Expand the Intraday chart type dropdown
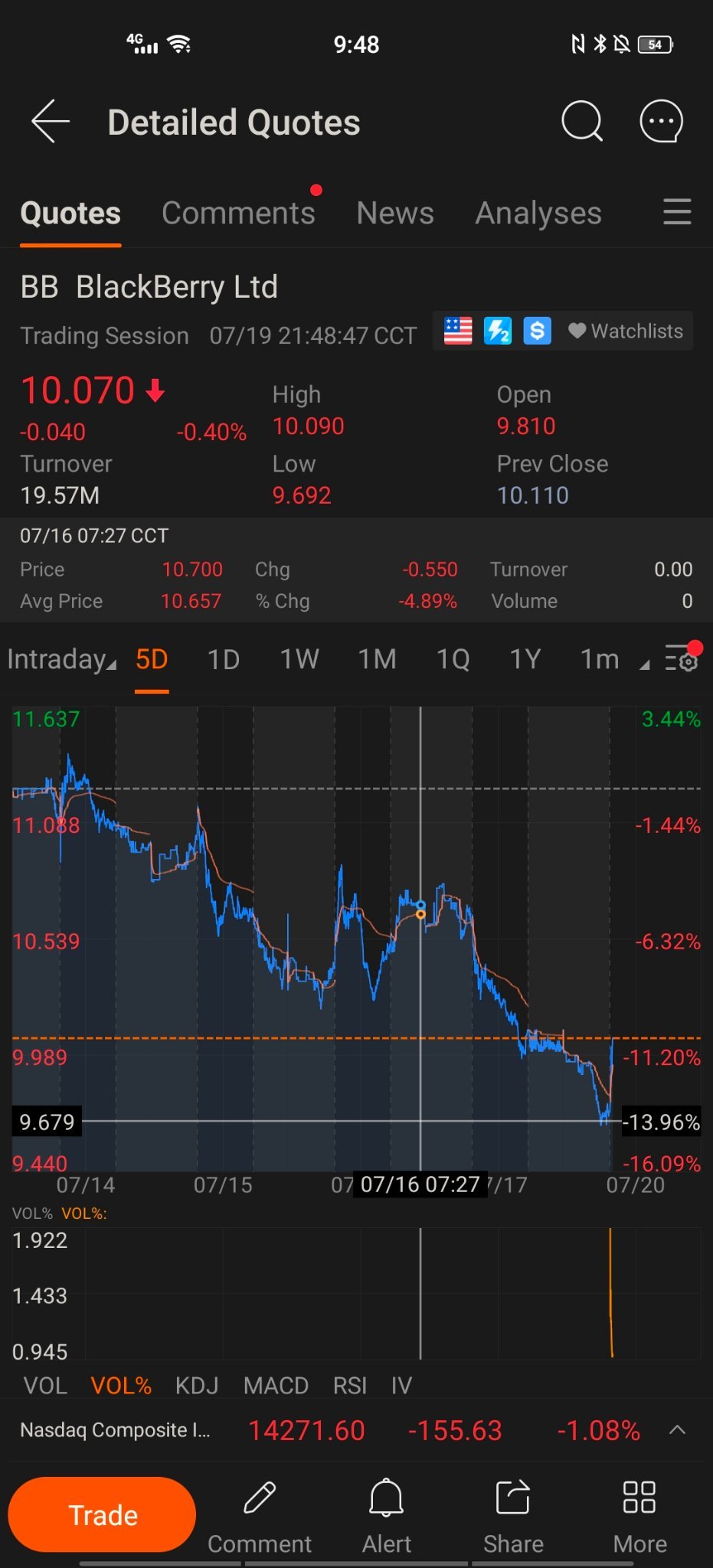Screen dimensions: 713x1568 [61, 659]
